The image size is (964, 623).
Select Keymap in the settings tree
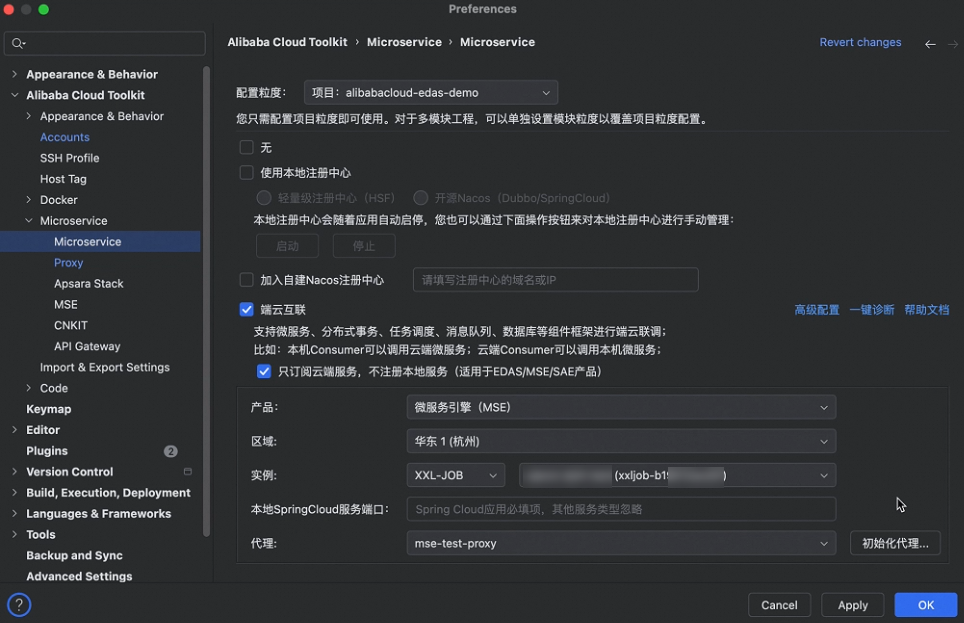coord(49,409)
